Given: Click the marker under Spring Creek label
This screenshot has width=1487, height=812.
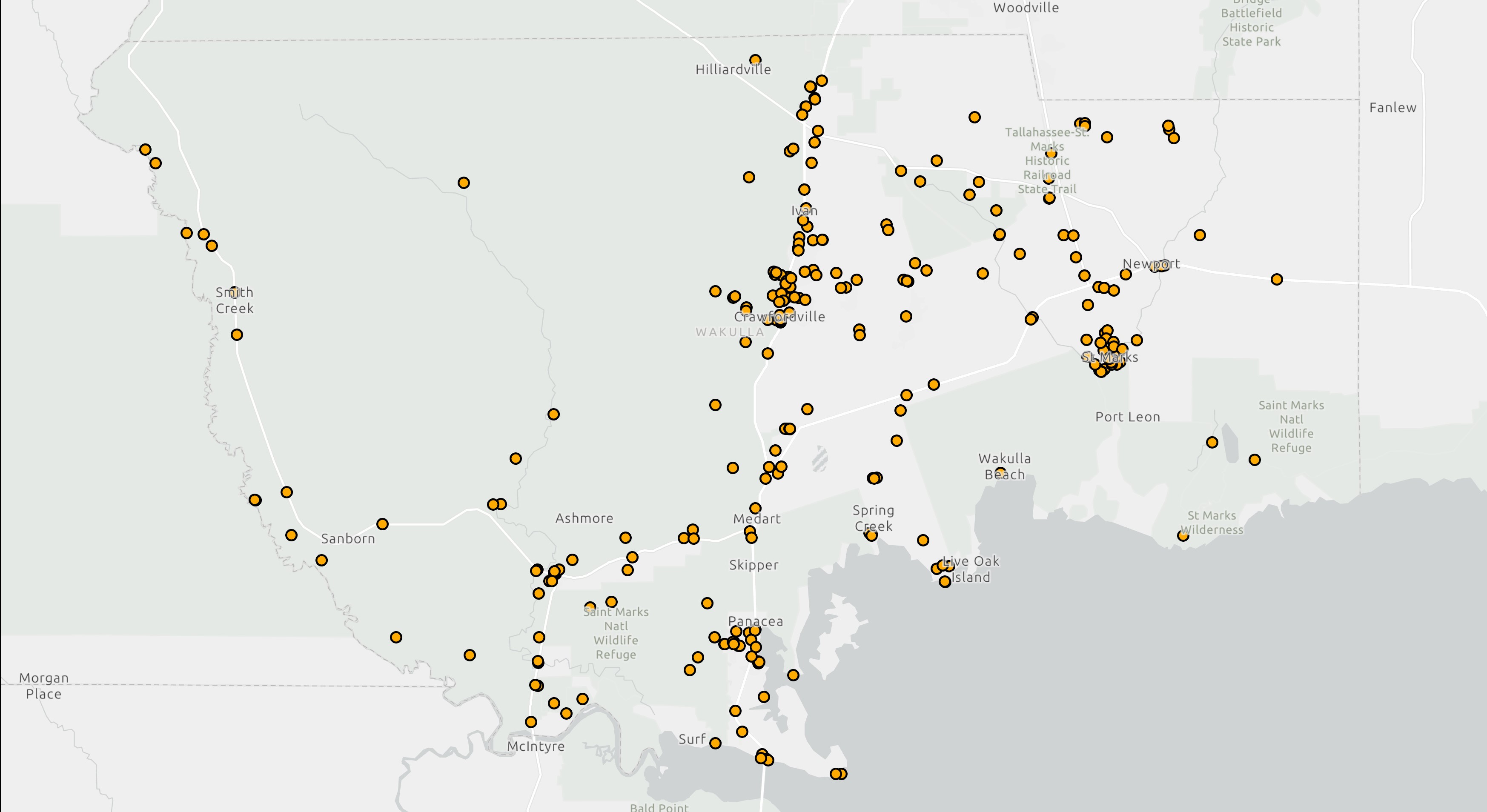Looking at the screenshot, I should 872,535.
